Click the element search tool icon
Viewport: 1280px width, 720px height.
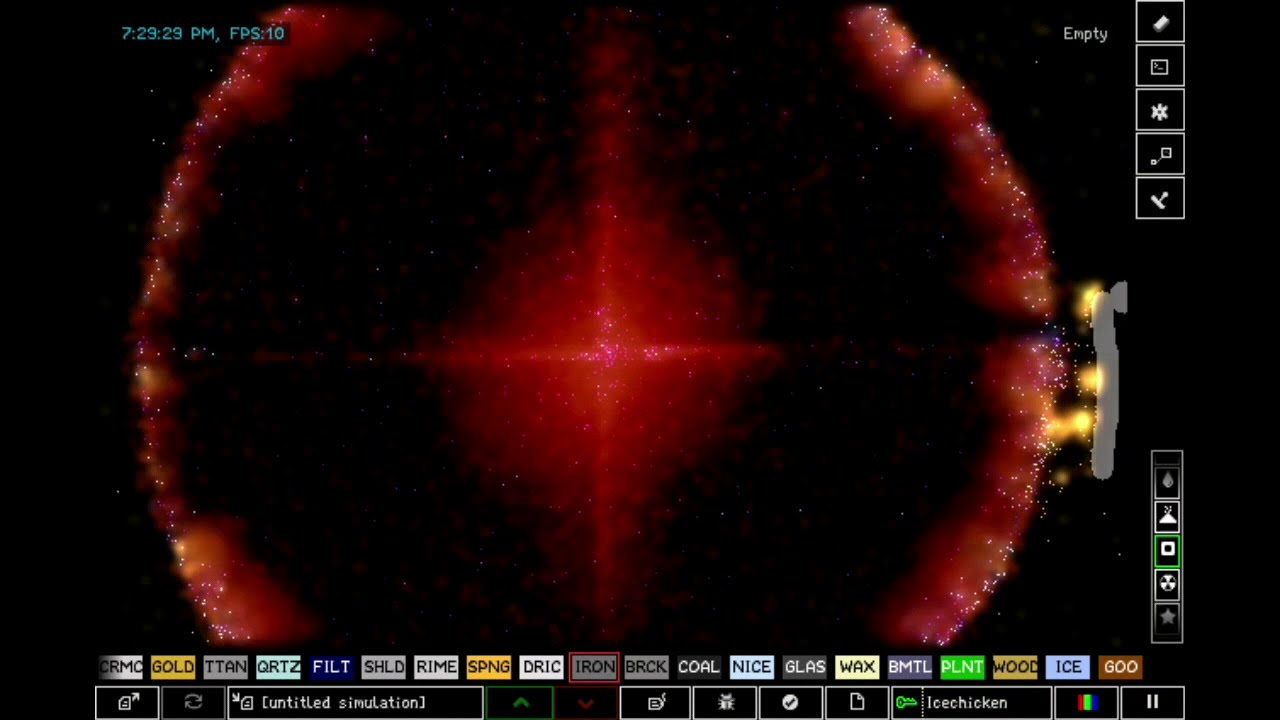point(1160,199)
